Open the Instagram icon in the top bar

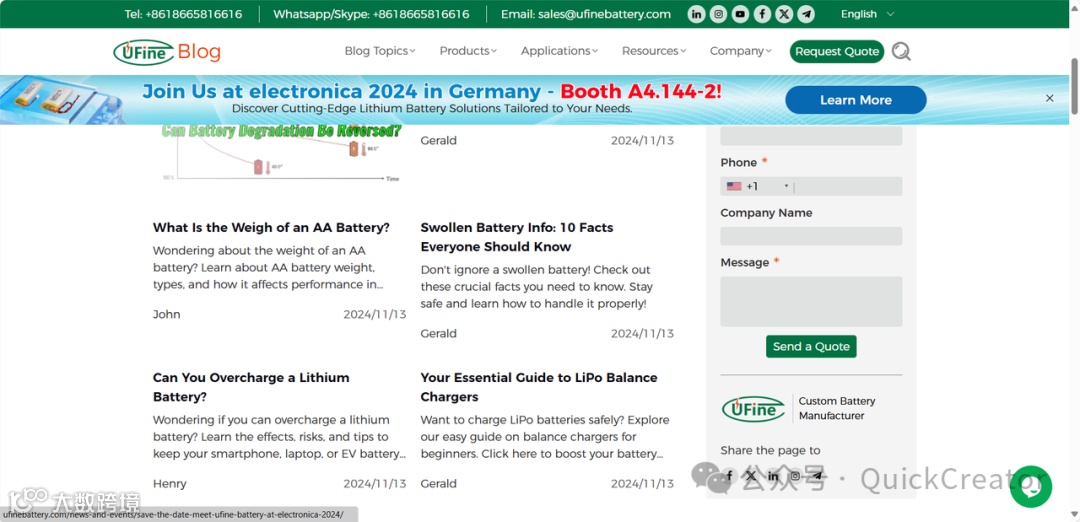coord(718,14)
